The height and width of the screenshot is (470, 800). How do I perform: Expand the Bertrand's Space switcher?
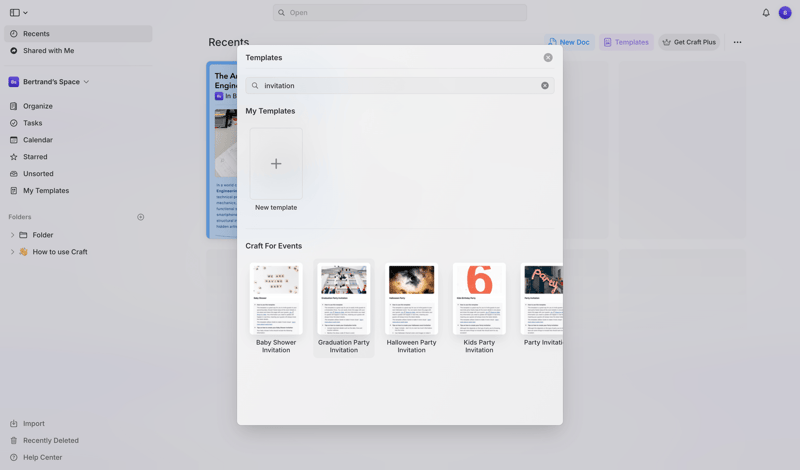pyautogui.click(x=86, y=82)
